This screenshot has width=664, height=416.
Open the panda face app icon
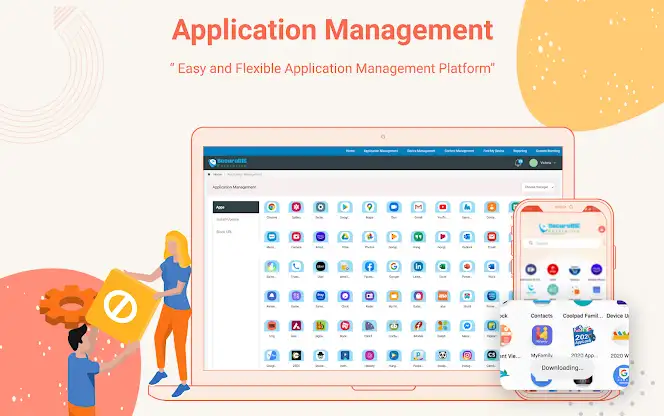click(443, 355)
